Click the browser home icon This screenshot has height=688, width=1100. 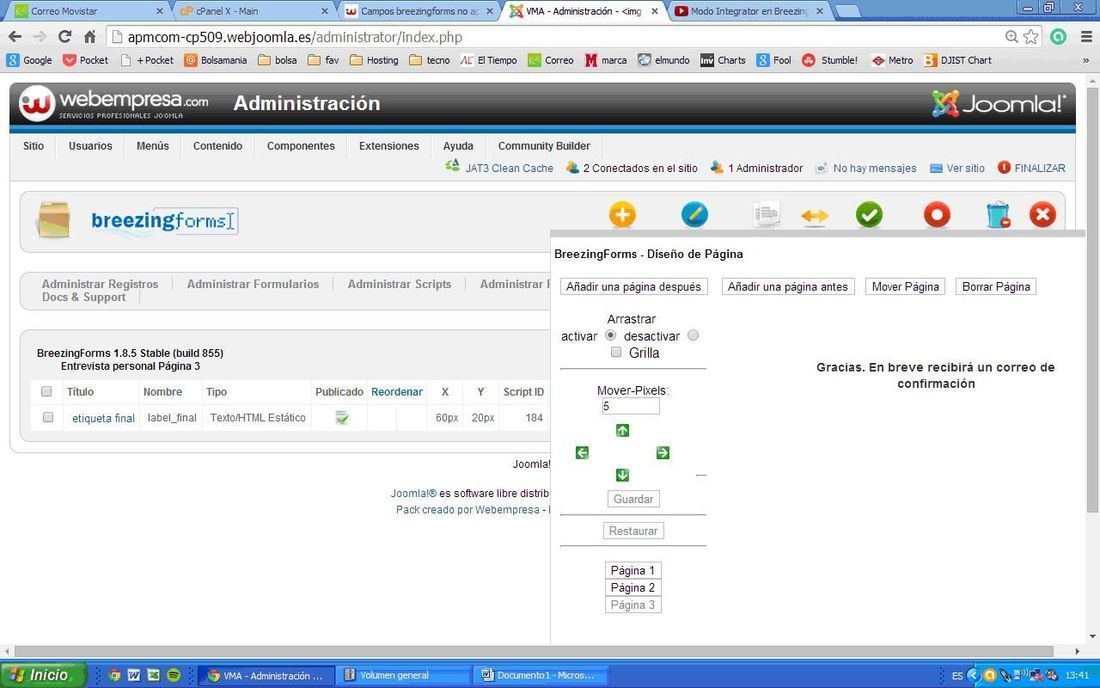point(90,36)
